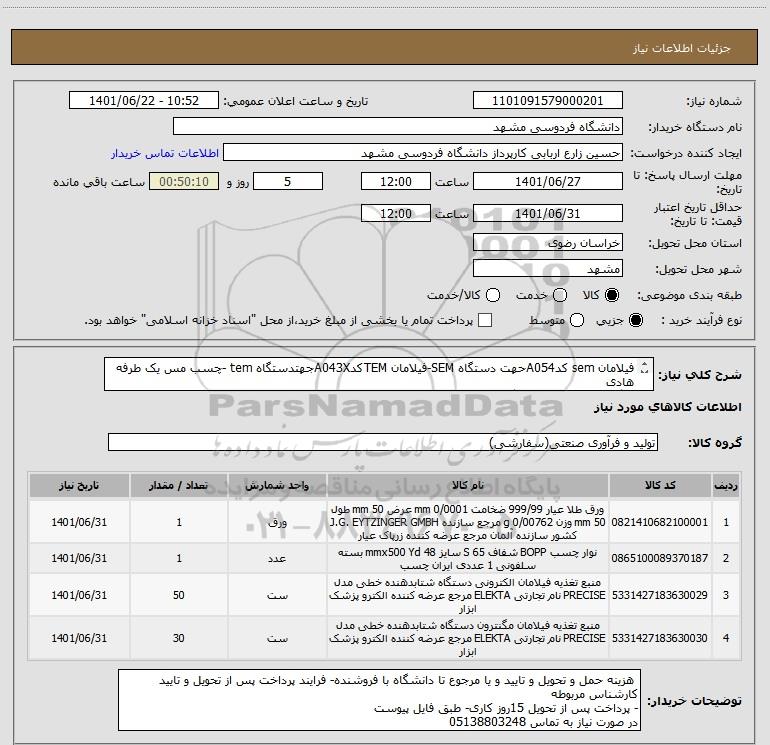
Task: Select product code 0865100089370187
Action: coord(660,558)
